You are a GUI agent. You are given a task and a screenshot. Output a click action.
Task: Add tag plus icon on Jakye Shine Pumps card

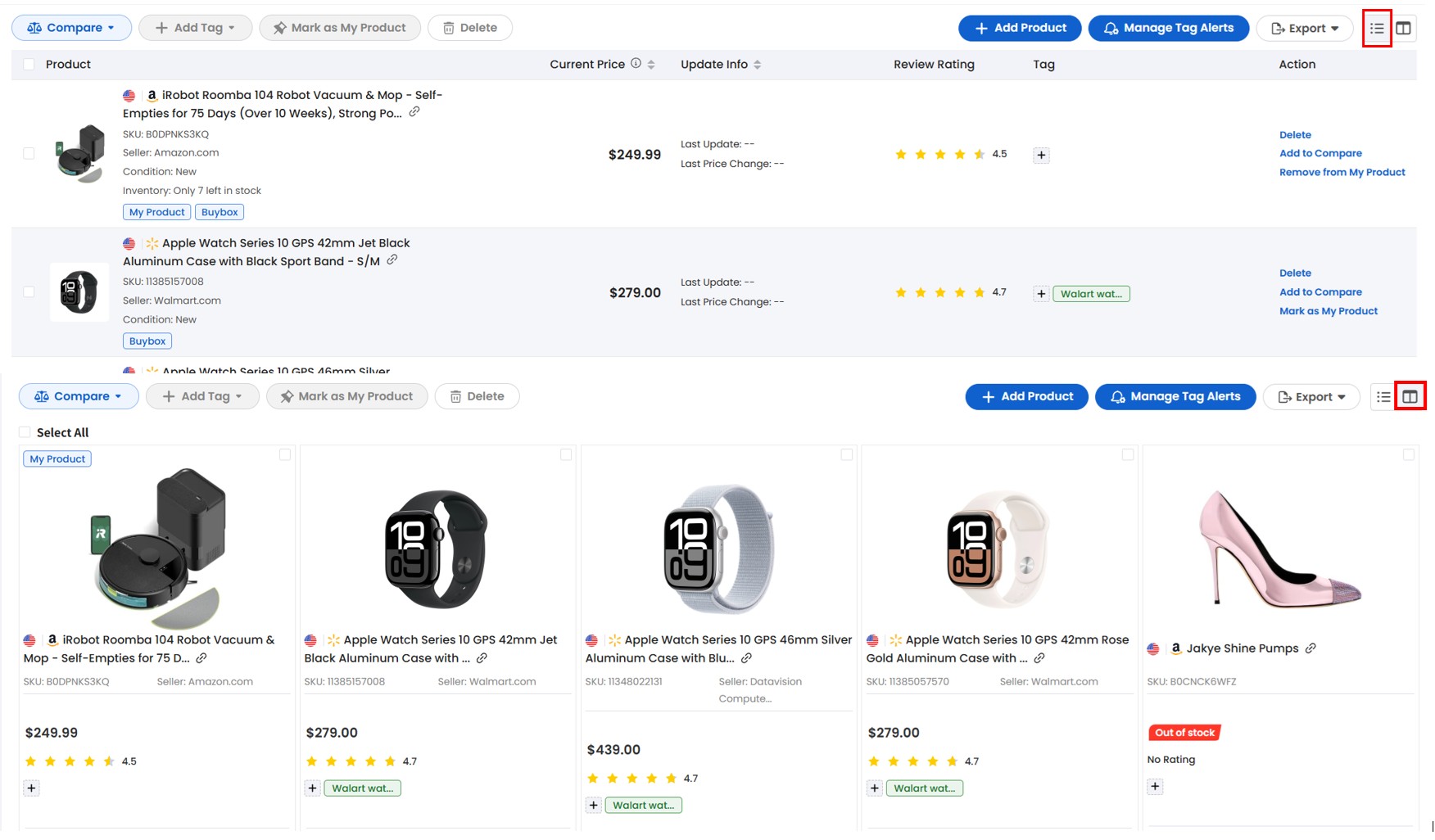click(x=1155, y=787)
